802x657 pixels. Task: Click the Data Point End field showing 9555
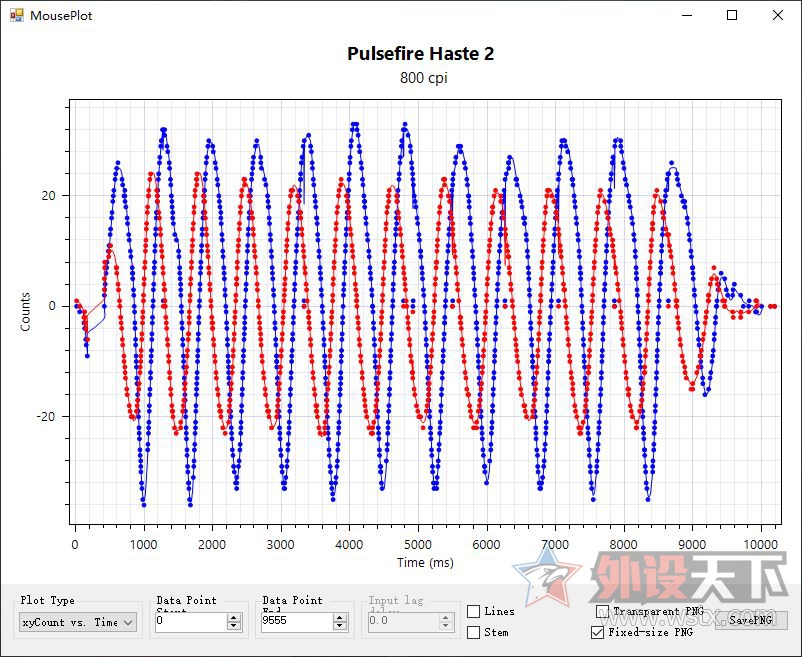(297, 621)
